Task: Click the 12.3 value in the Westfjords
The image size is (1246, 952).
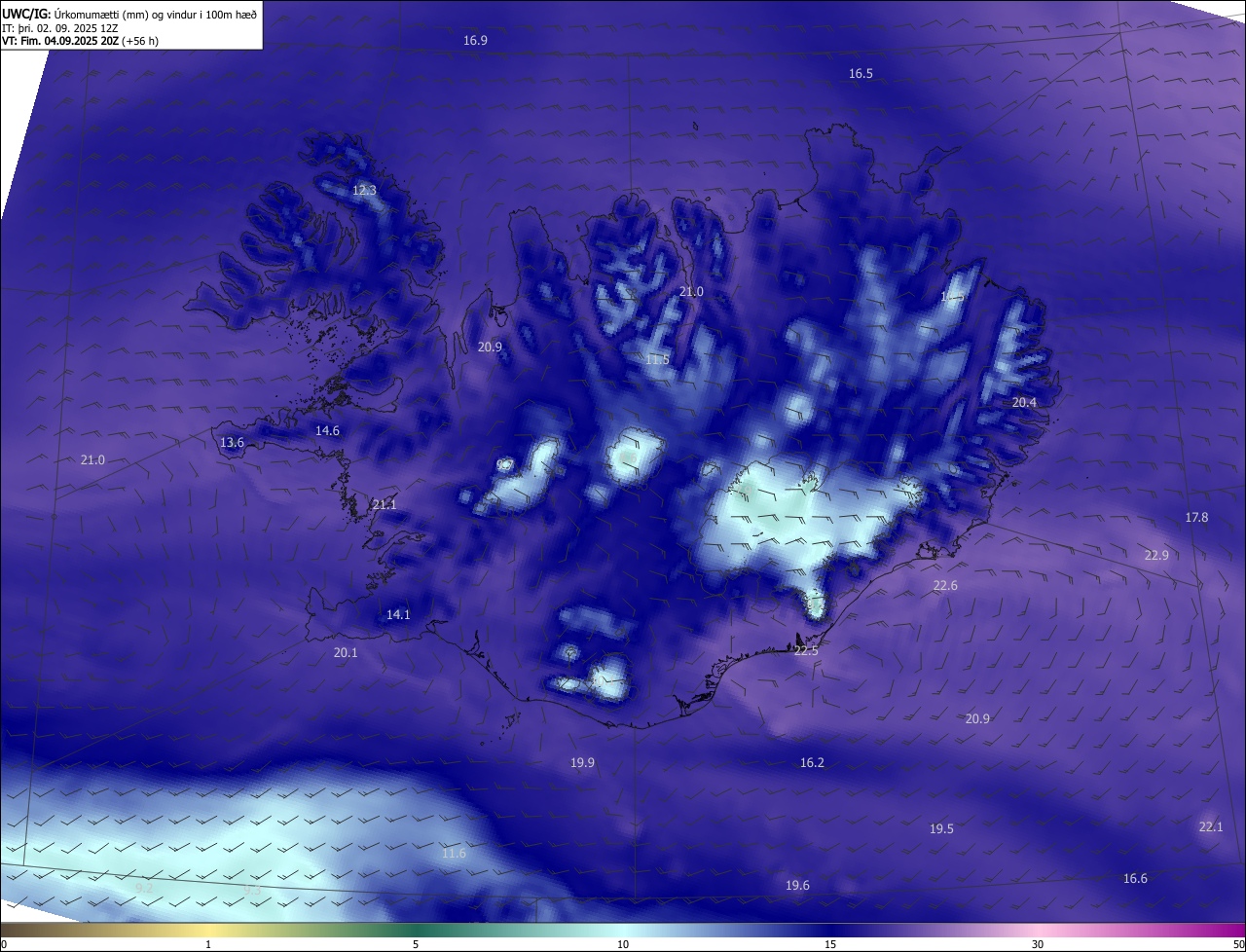Action: coord(364,191)
